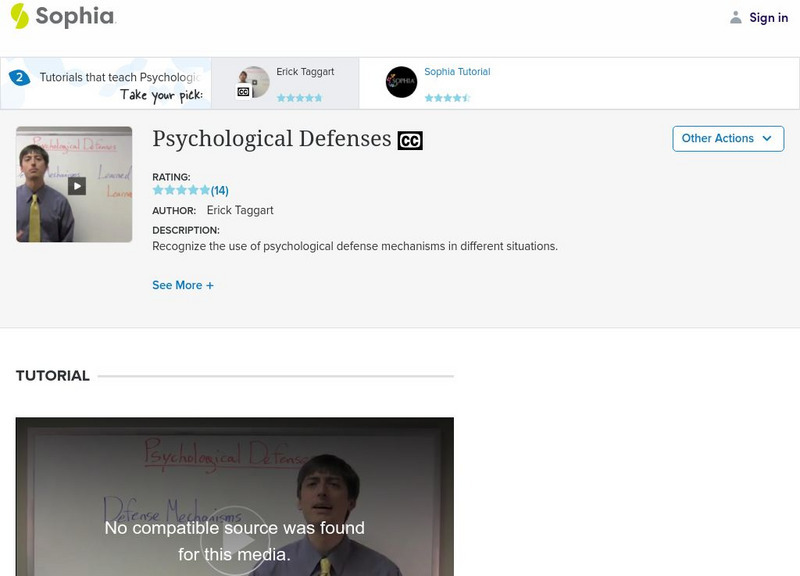Image resolution: width=800 pixels, height=576 pixels.
Task: Click the Sophia Tutorial avatar icon
Action: [x=401, y=82]
